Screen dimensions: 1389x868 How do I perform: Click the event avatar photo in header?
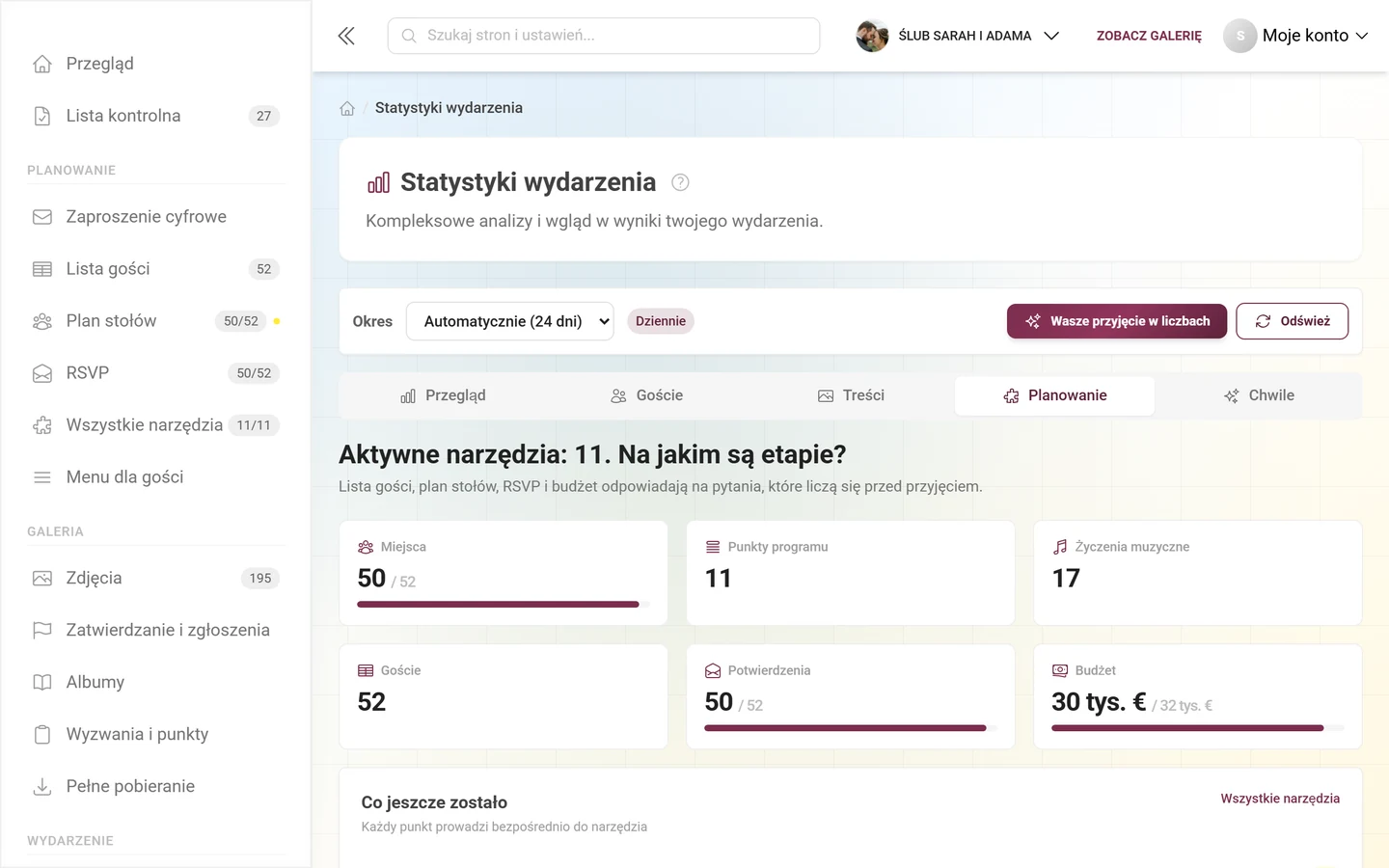872,36
